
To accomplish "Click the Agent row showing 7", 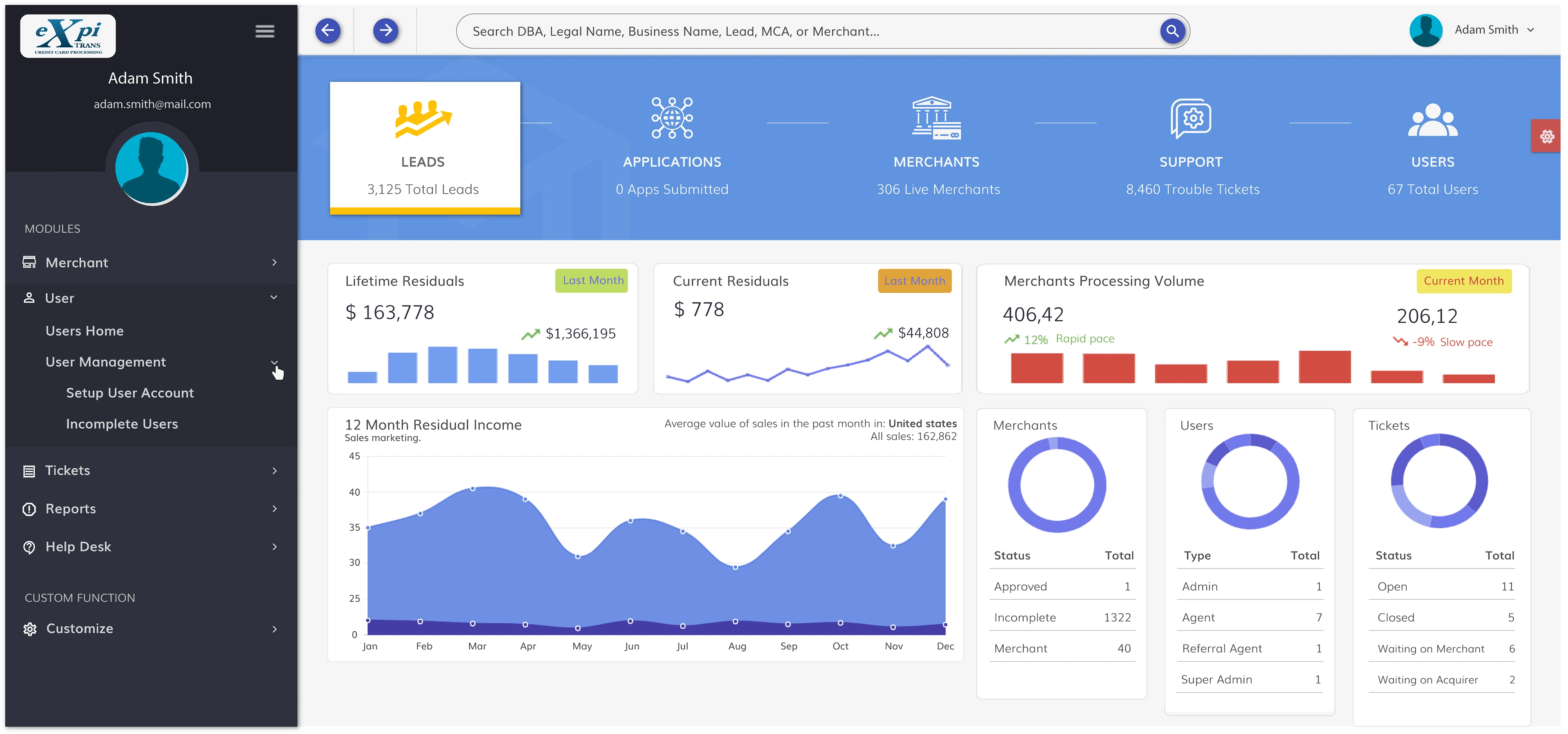I will pos(1250,617).
